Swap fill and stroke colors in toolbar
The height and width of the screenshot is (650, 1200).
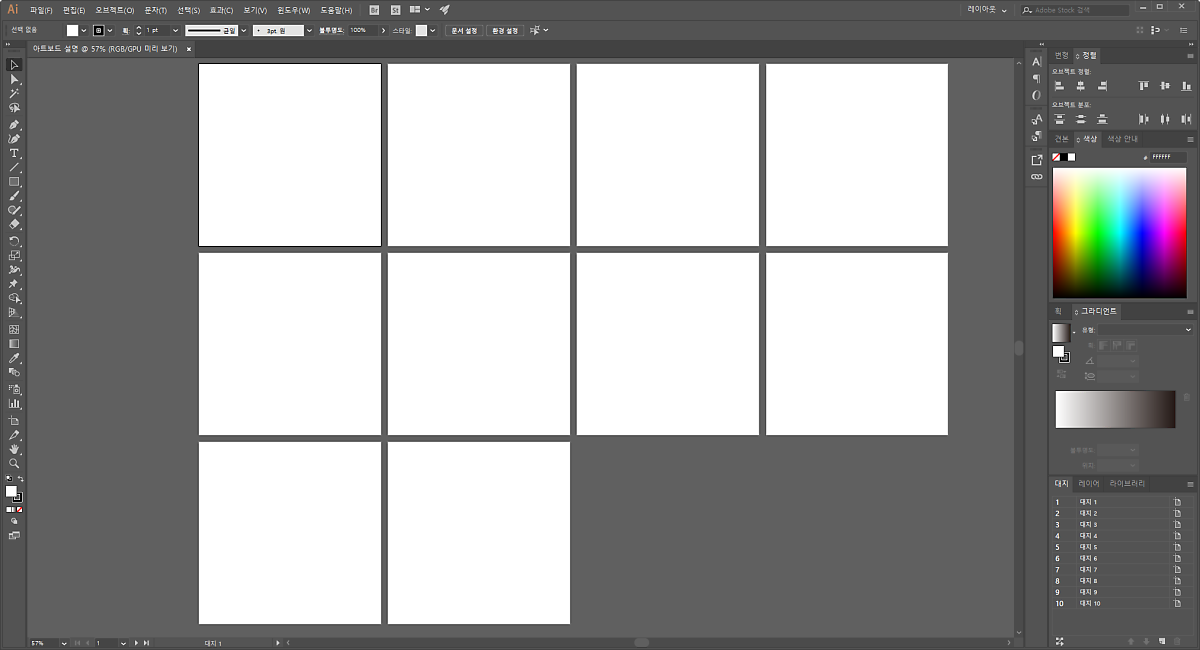coord(22,481)
